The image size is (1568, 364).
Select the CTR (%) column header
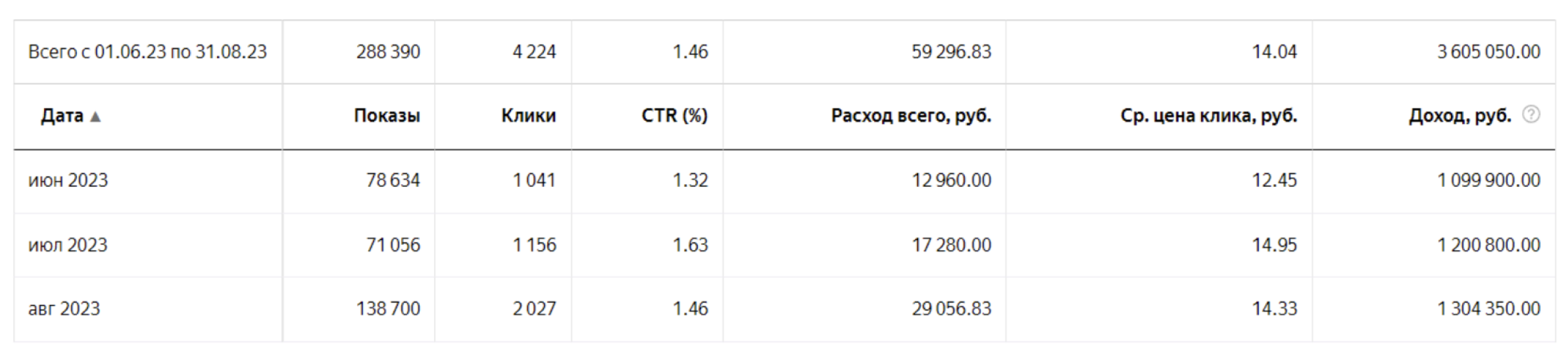[674, 116]
